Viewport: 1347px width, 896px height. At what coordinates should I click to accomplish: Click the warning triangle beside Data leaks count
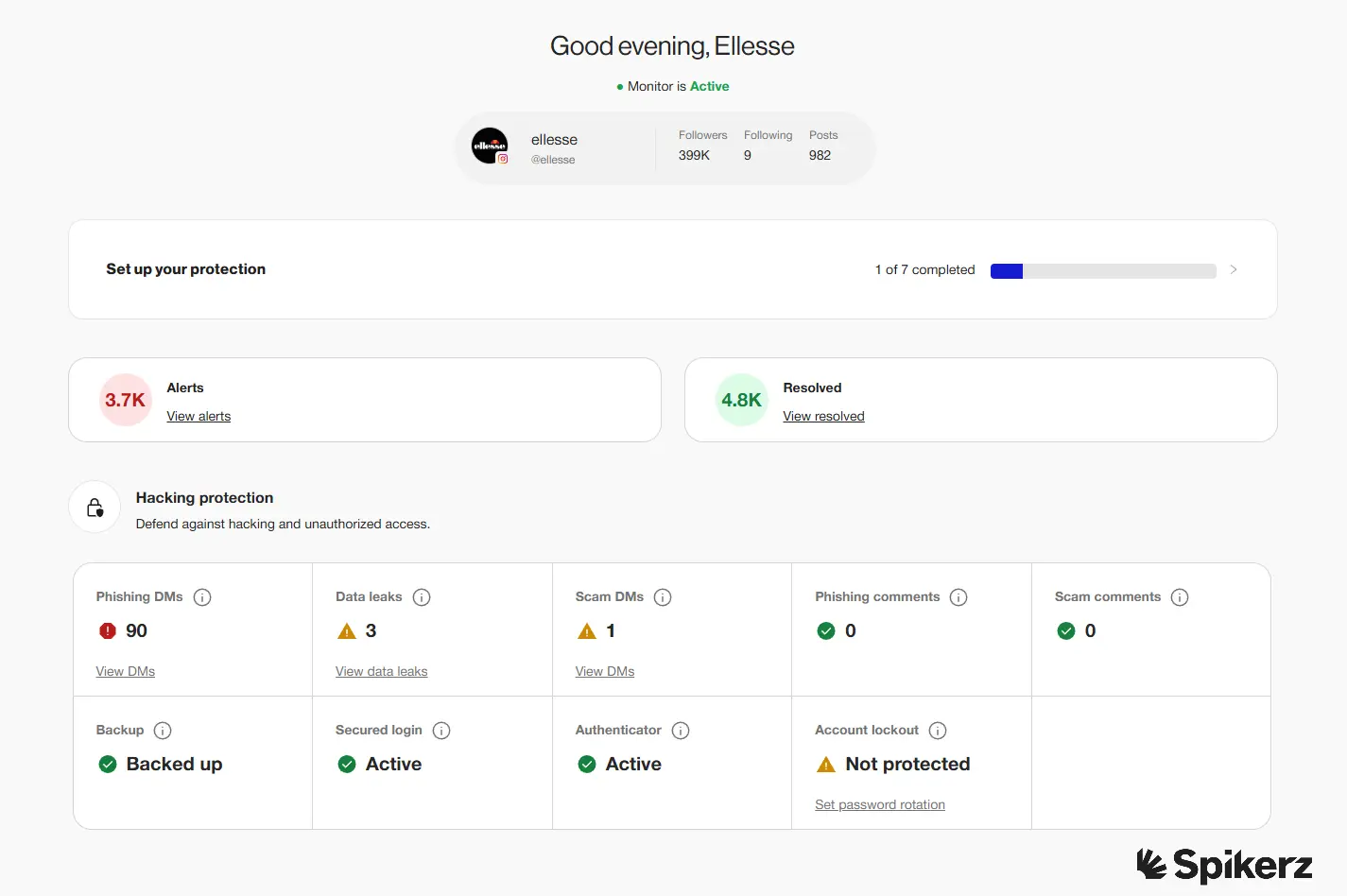[347, 630]
